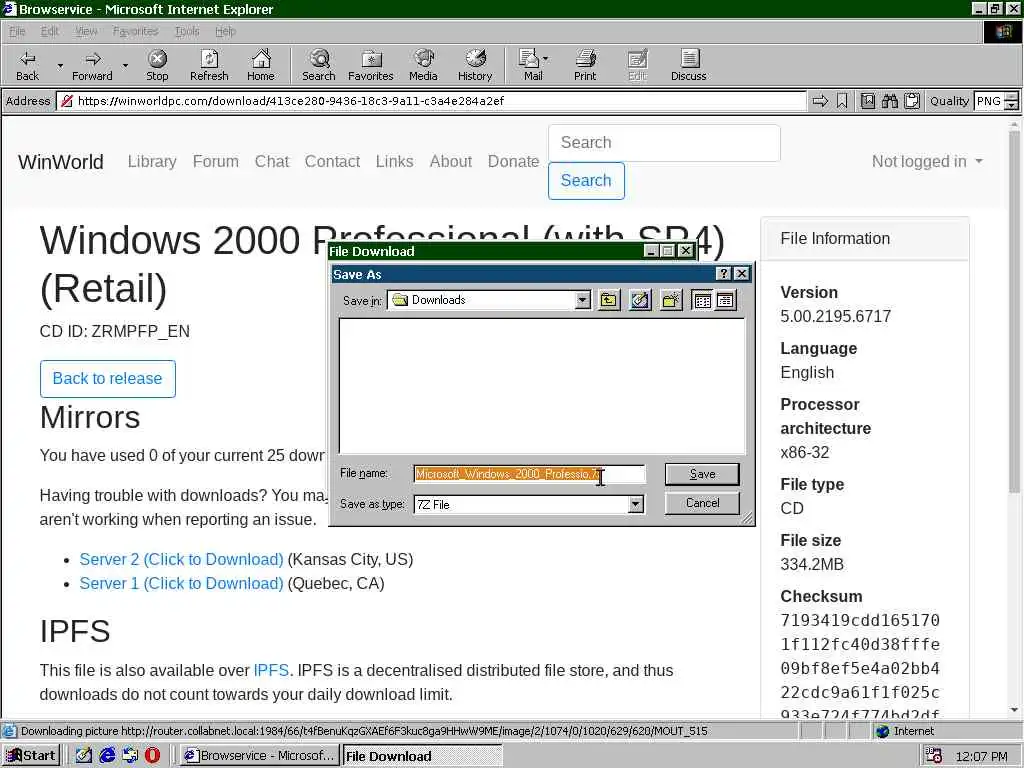The height and width of the screenshot is (768, 1024).
Task: Open the Search pane from the IE toolbar
Action: pyautogui.click(x=319, y=65)
